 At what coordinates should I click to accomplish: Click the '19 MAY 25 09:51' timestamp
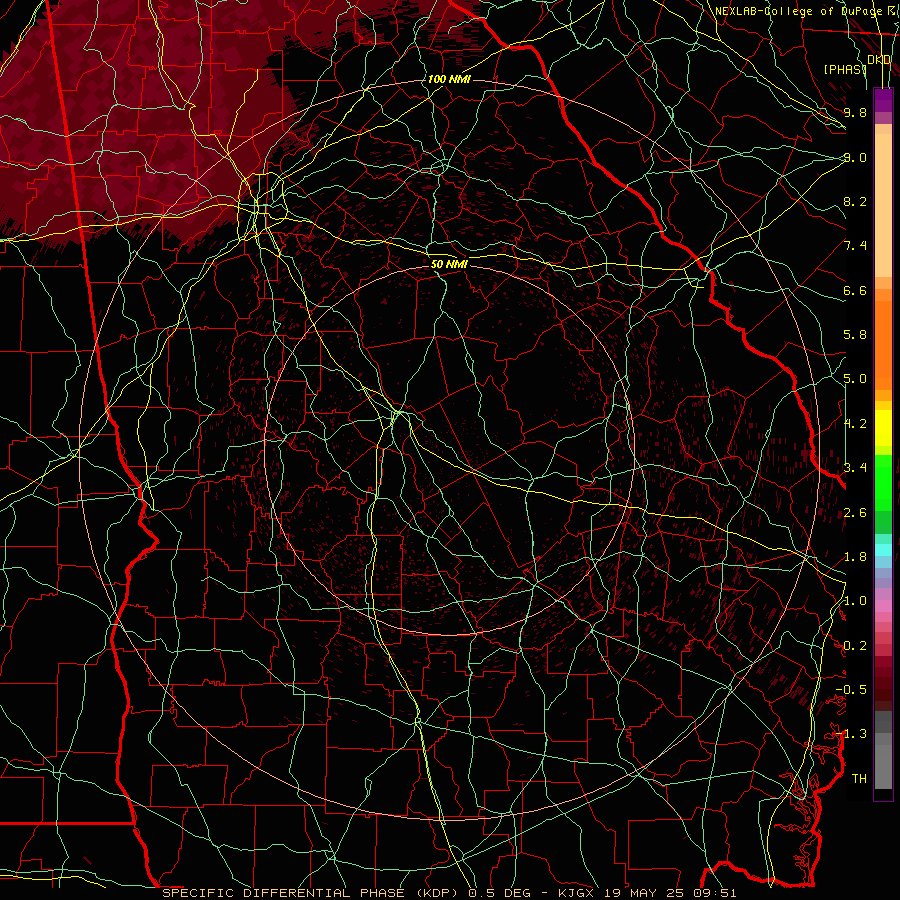tap(672, 893)
